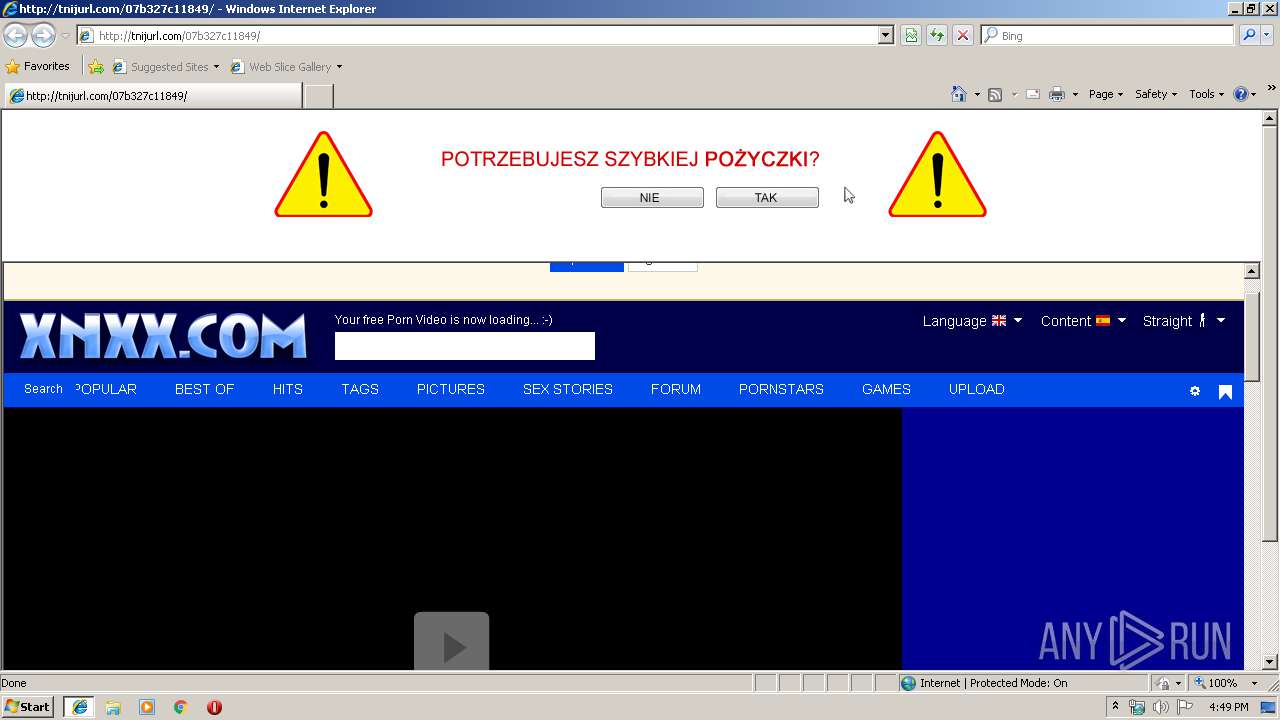Image resolution: width=1280 pixels, height=720 pixels.
Task: Open the Page menu
Action: coord(1105,94)
